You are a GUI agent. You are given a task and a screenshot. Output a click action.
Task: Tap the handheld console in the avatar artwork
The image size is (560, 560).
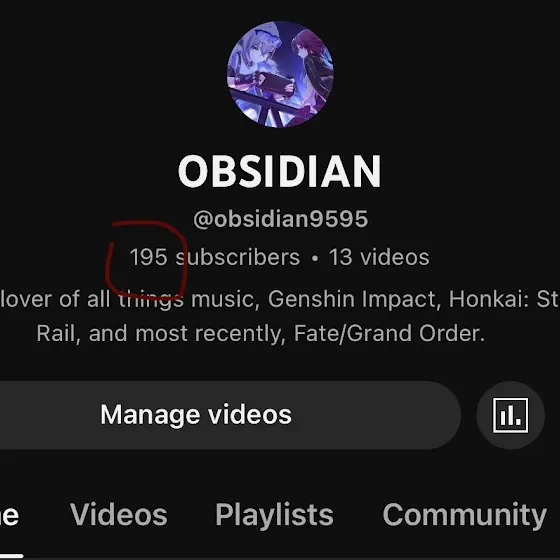(277, 84)
